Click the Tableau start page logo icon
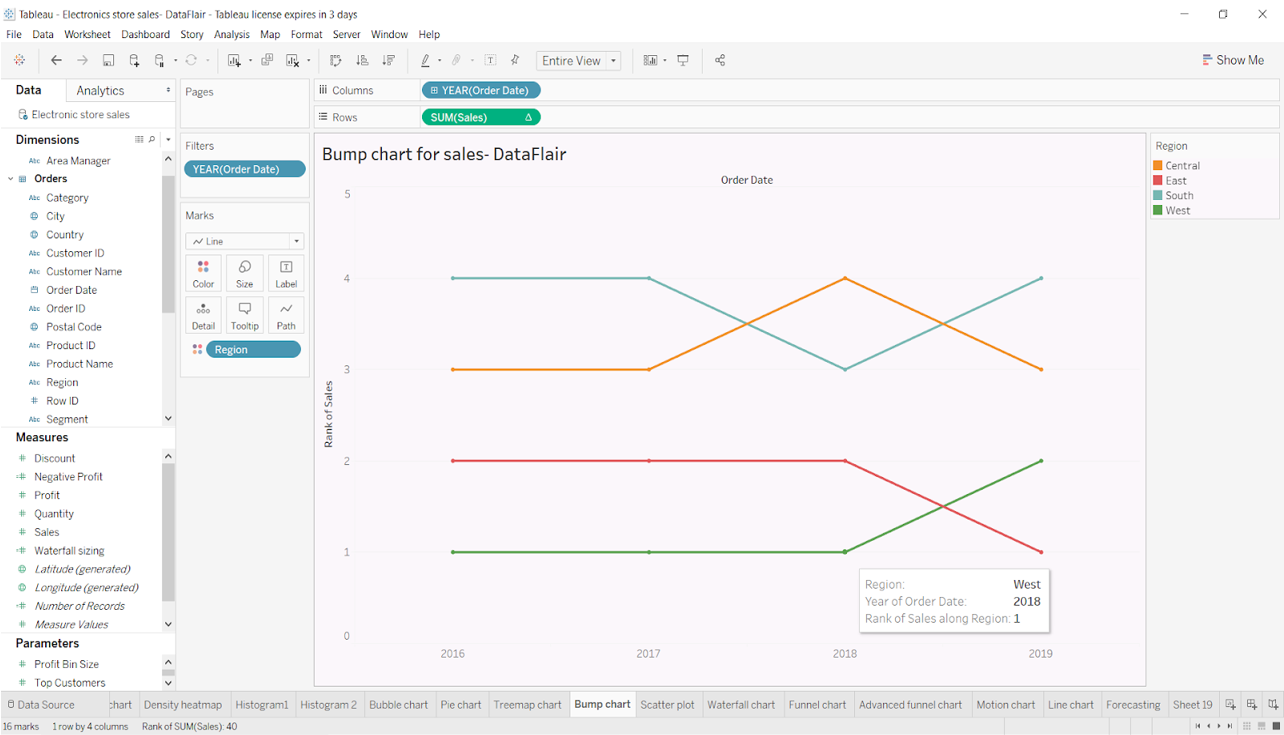The width and height of the screenshot is (1284, 735). point(19,60)
